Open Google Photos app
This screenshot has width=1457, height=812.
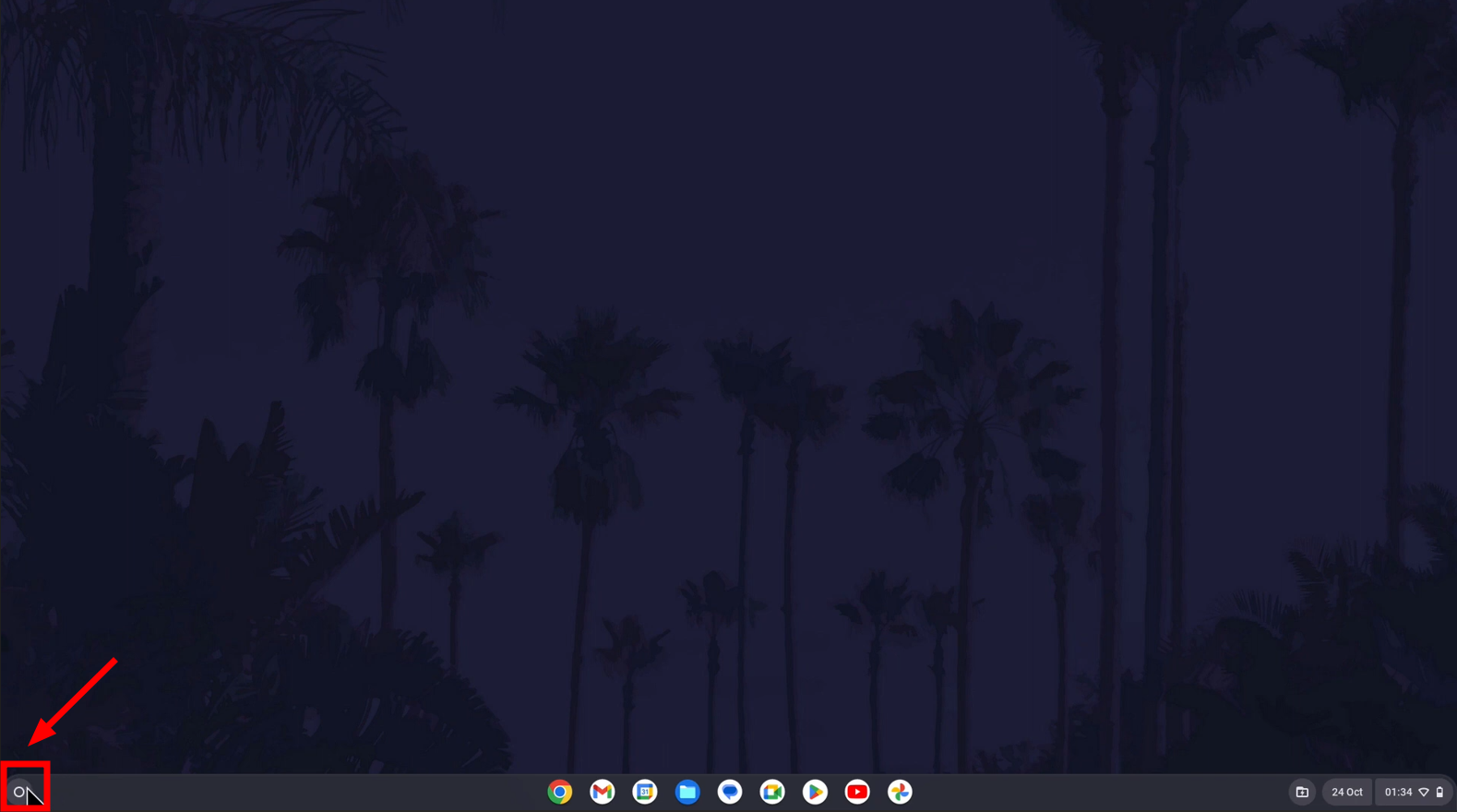coord(899,792)
